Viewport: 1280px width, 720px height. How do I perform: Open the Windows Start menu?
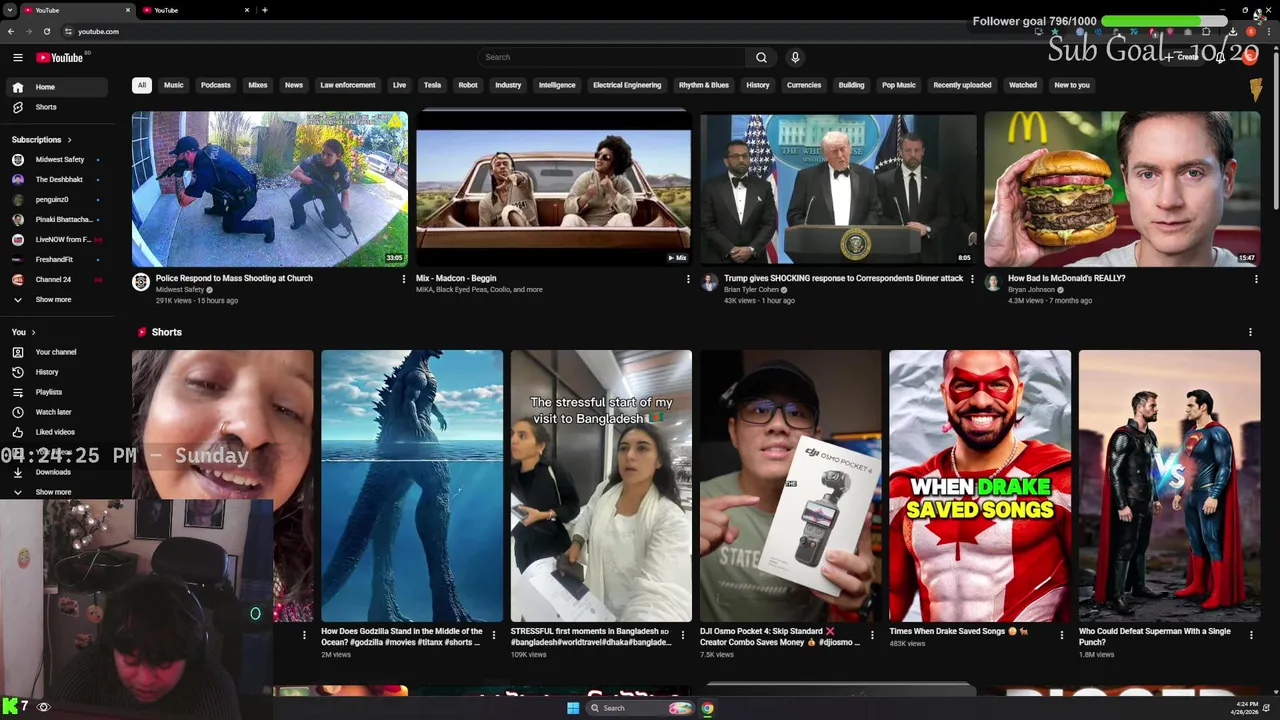pos(572,708)
